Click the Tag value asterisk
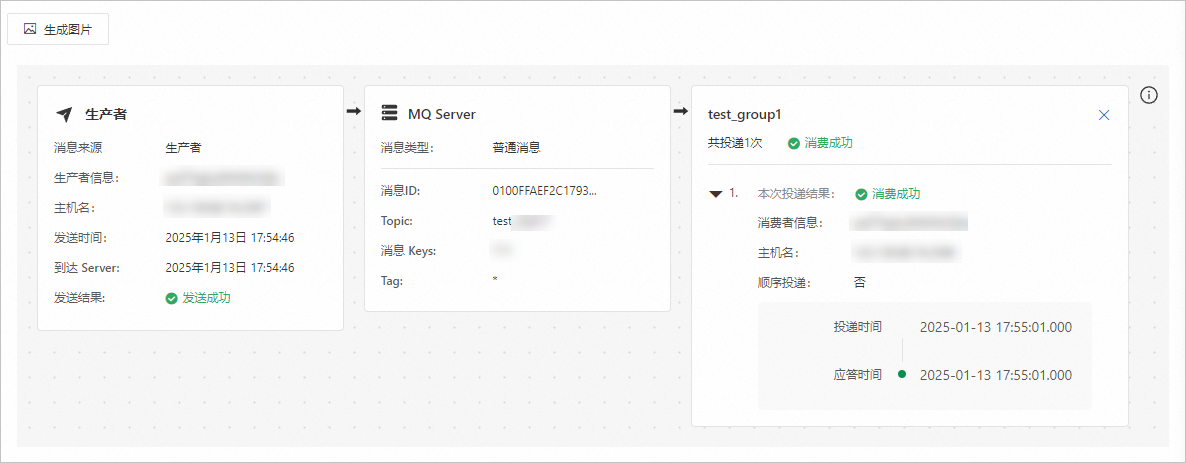The height and width of the screenshot is (463, 1186). [495, 281]
